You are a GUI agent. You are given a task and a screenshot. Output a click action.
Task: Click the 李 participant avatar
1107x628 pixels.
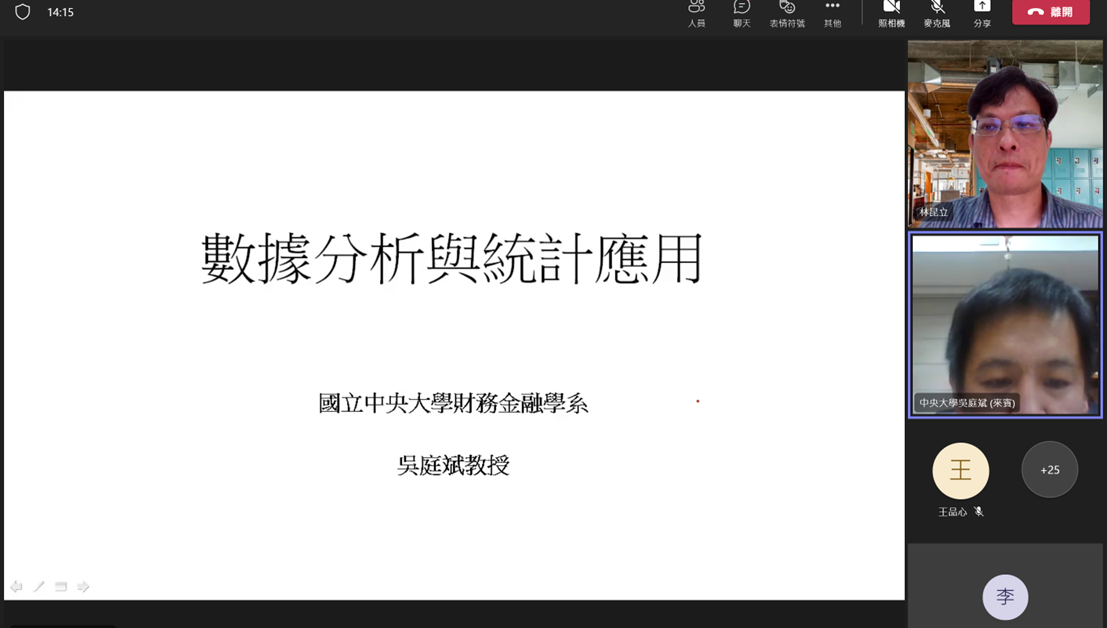(x=1005, y=597)
